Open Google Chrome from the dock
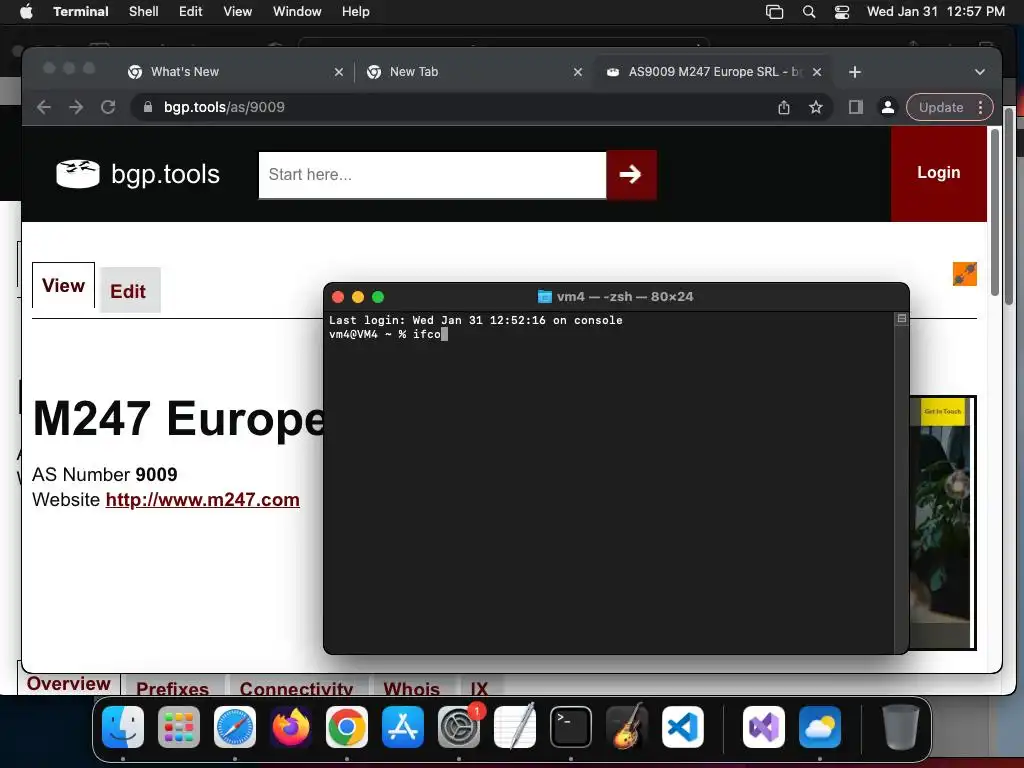 pos(347,727)
